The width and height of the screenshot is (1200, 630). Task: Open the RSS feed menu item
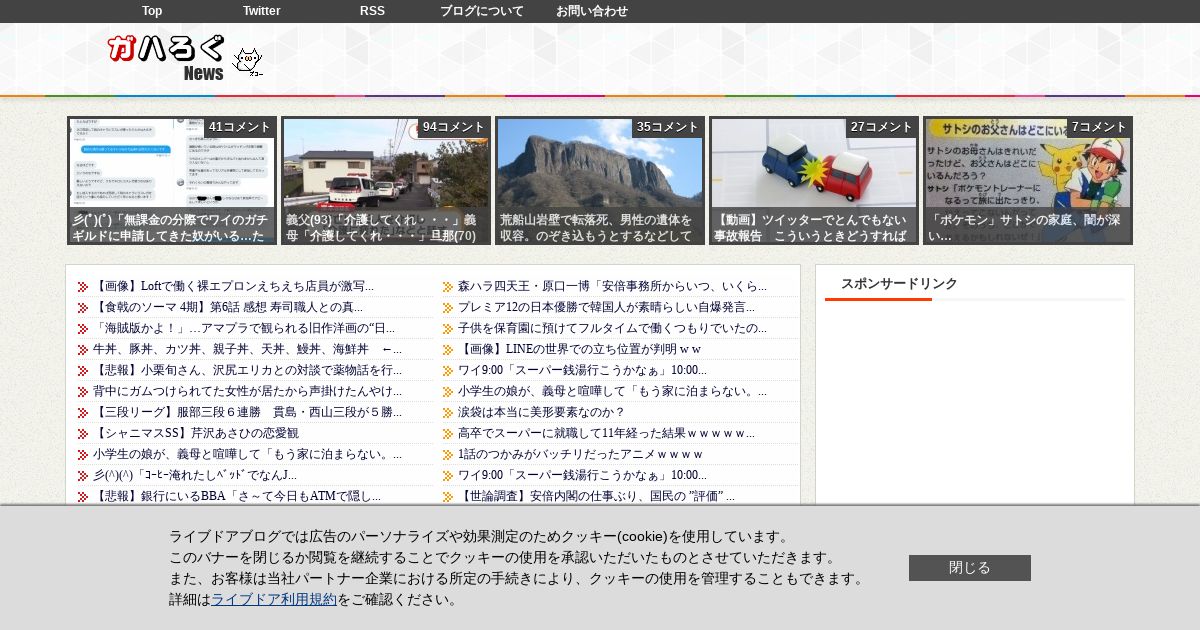pos(372,11)
